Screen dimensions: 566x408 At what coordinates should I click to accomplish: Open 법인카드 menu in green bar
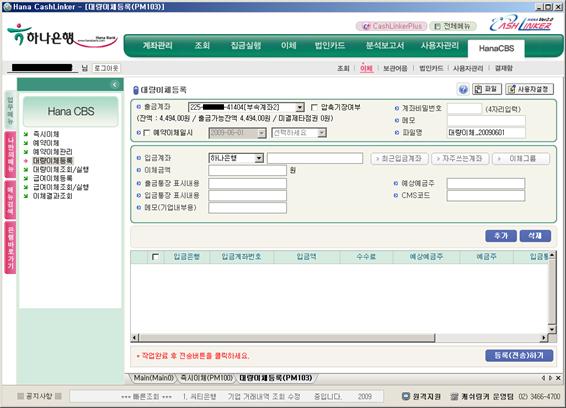330,45
